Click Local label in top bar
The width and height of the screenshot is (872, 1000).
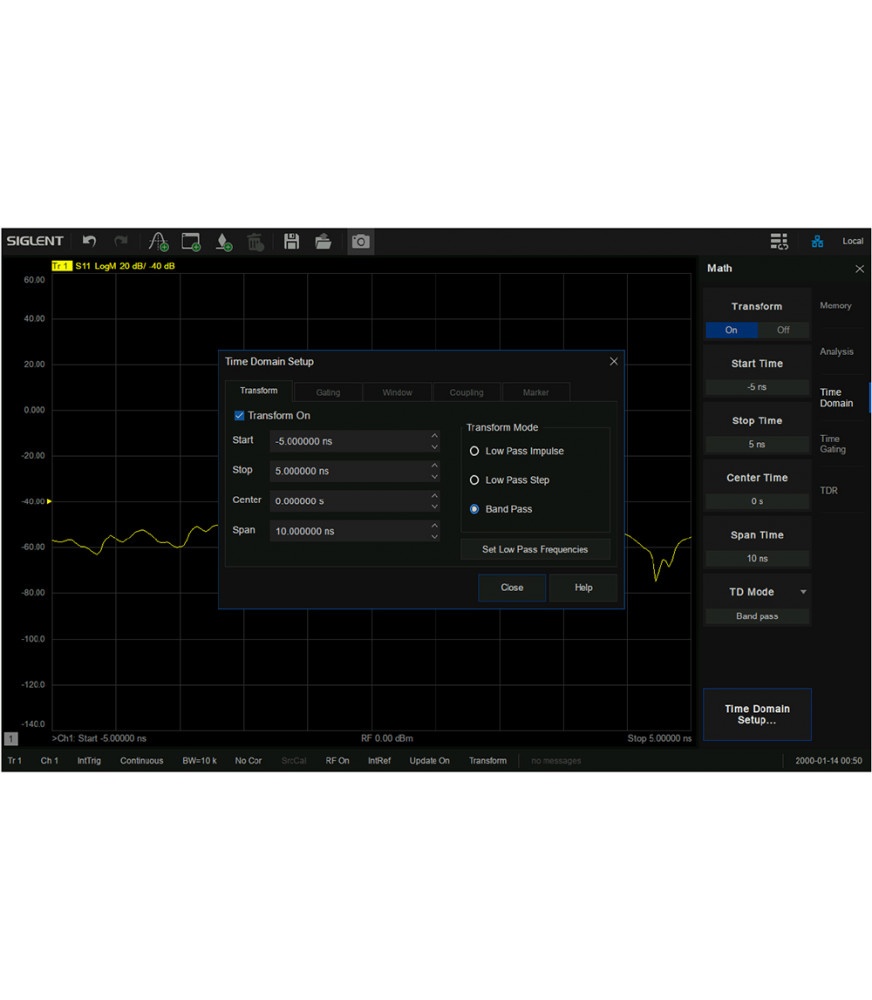pos(852,241)
